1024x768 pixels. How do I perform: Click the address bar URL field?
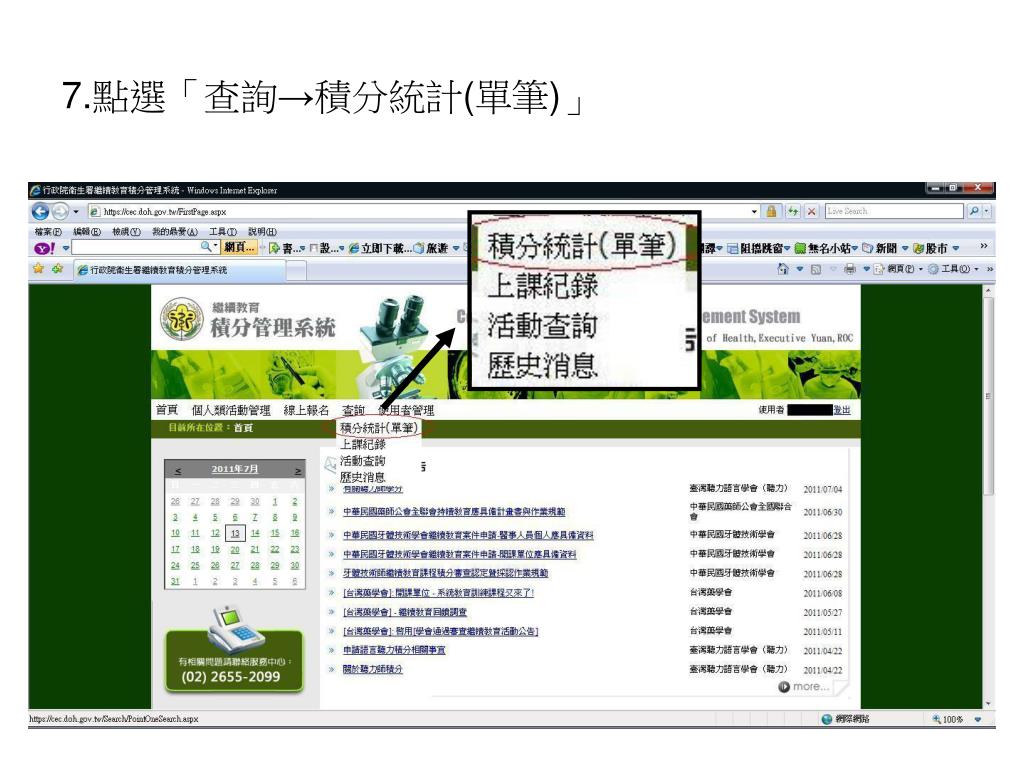tap(418, 212)
